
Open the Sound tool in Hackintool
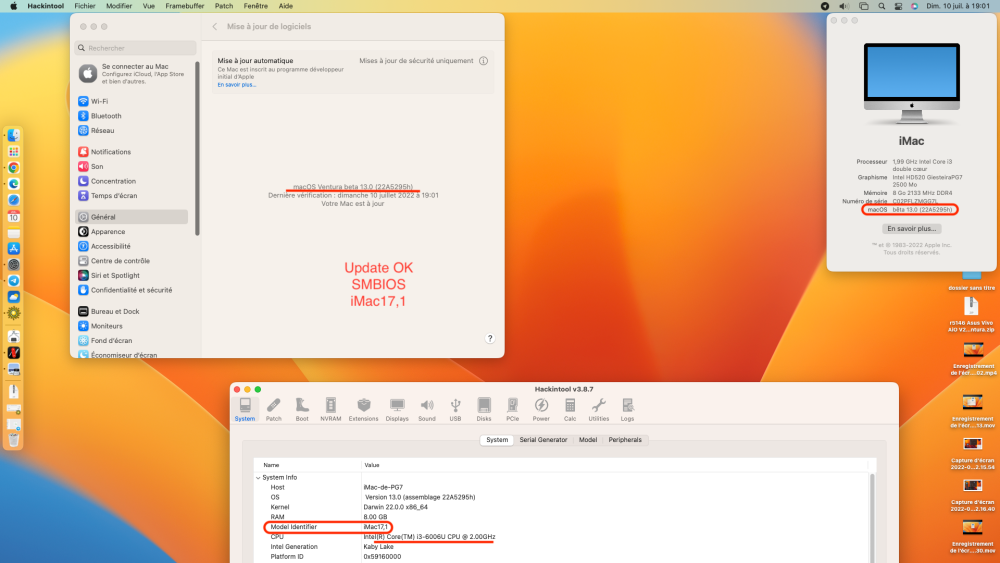(427, 409)
